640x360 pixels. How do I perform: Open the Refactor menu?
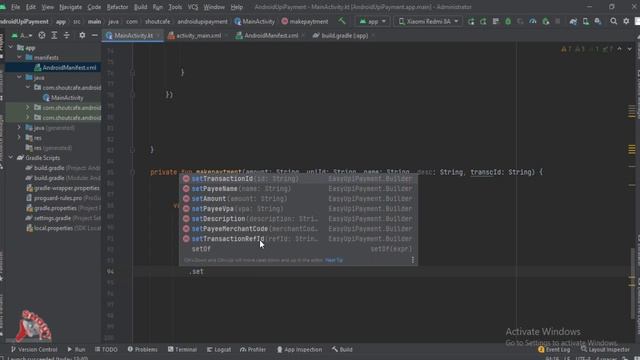(117, 7)
